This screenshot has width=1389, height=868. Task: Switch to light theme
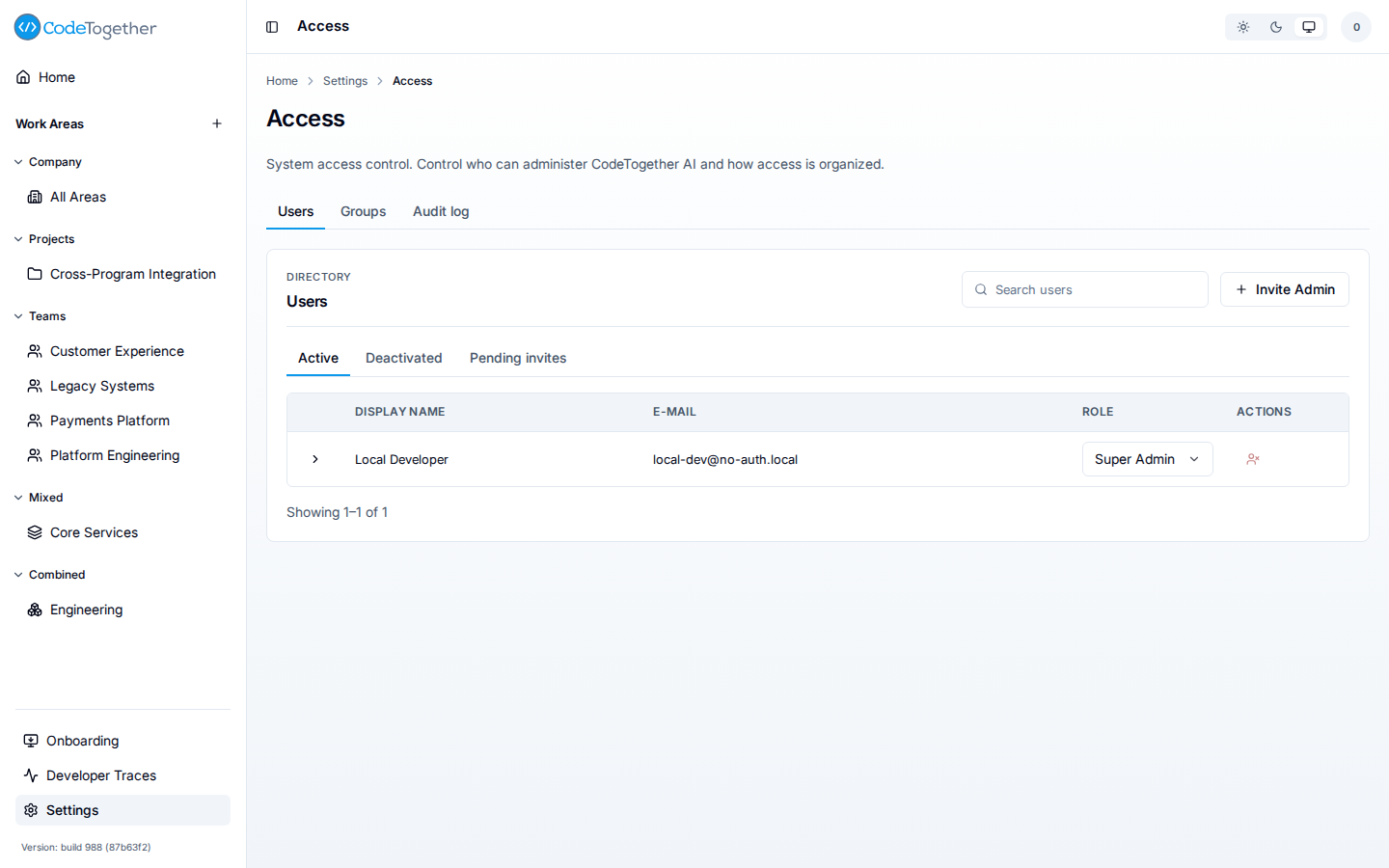[x=1243, y=27]
